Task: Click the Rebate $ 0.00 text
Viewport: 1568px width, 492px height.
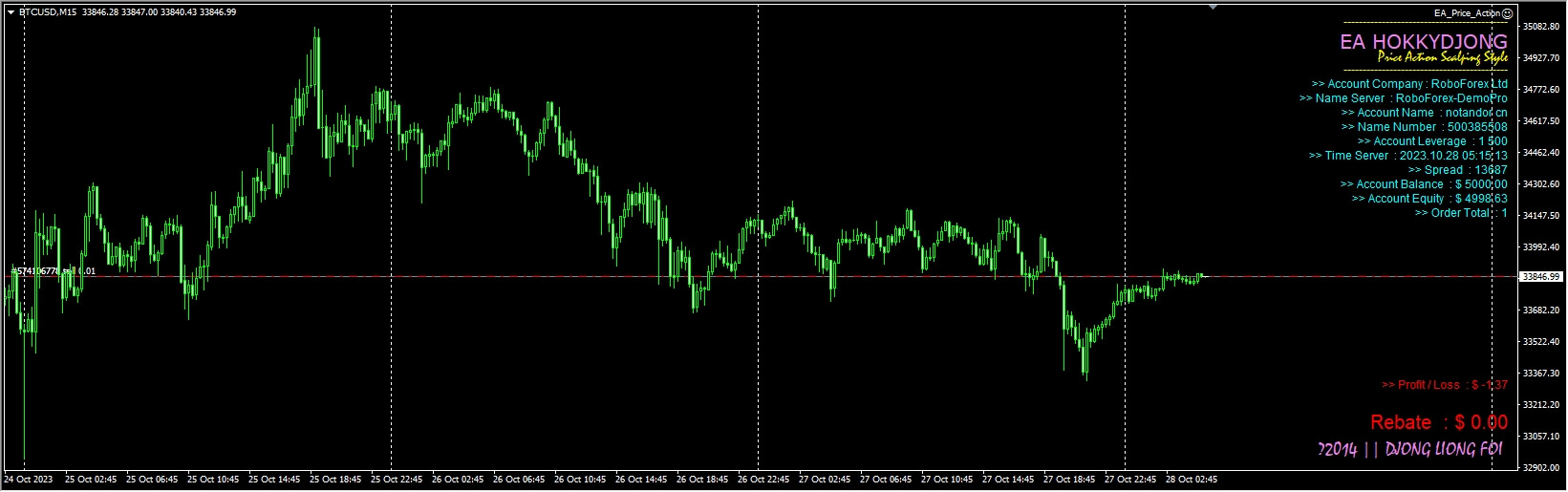Action: [x=1439, y=422]
